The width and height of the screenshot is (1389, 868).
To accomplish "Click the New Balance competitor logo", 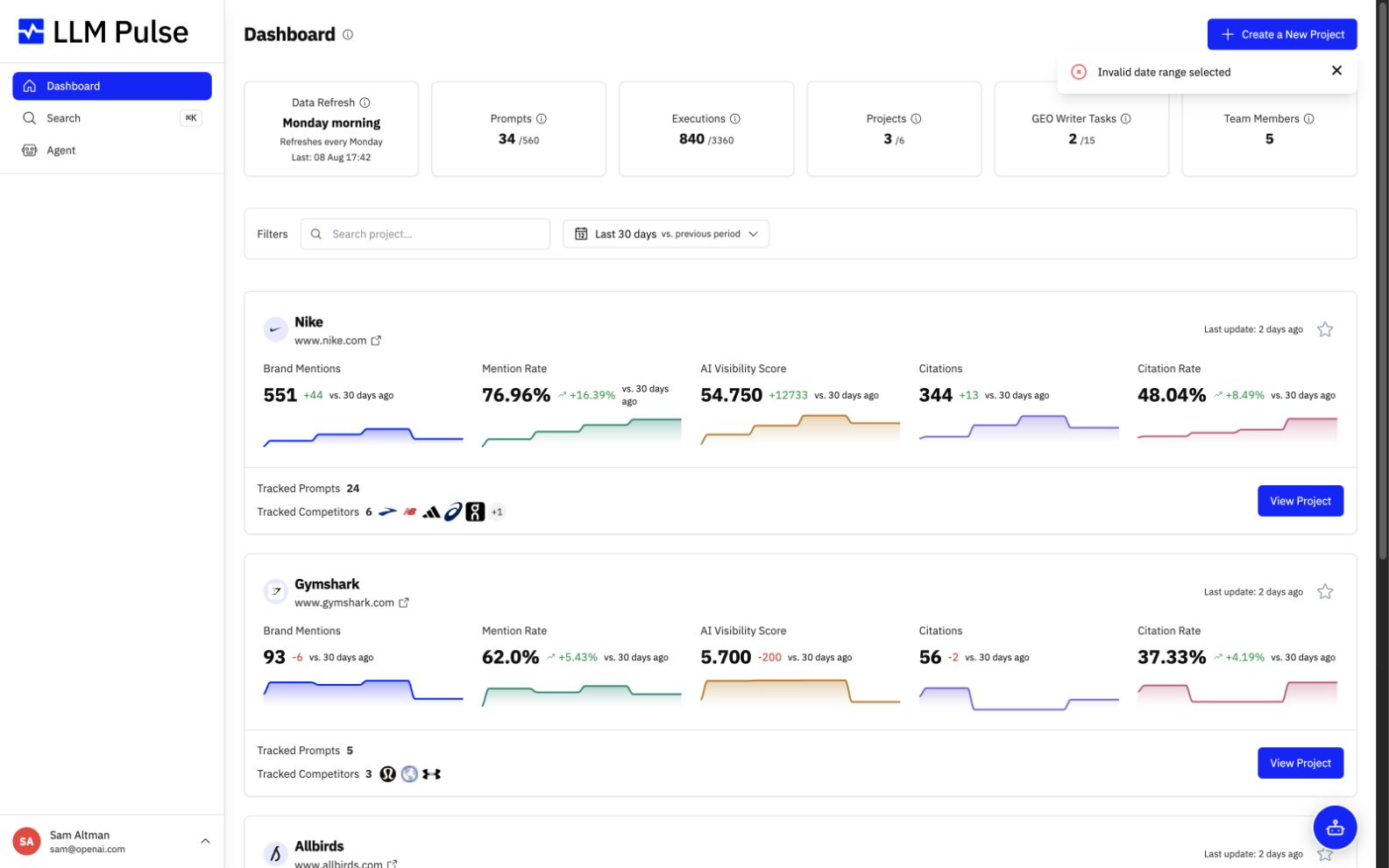I will coord(409,512).
